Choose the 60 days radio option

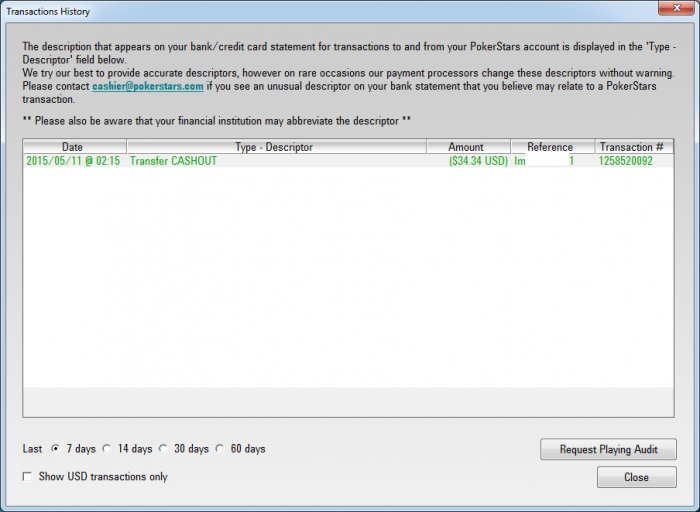click(220, 449)
